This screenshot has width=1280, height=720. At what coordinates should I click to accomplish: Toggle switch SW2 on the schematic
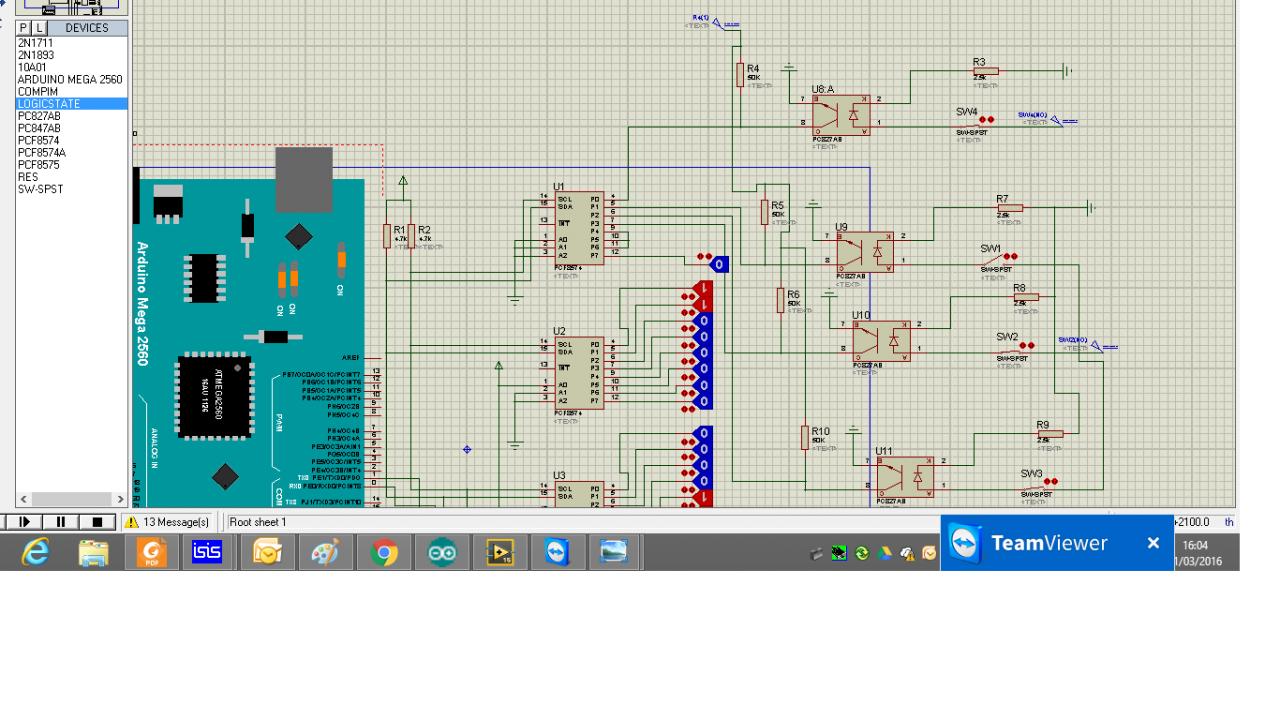click(x=1013, y=347)
